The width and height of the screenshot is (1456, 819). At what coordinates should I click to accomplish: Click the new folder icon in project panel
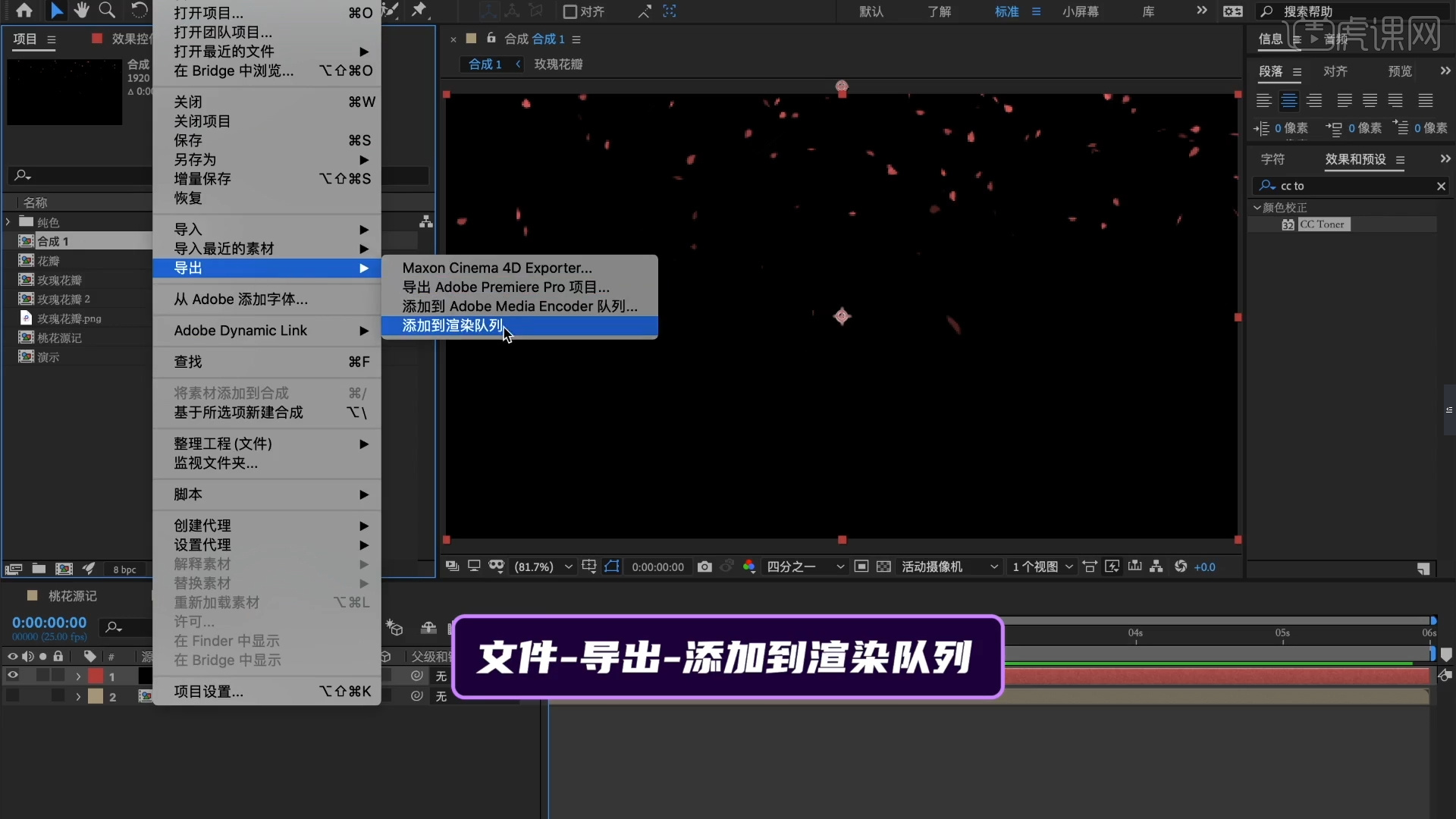point(39,569)
